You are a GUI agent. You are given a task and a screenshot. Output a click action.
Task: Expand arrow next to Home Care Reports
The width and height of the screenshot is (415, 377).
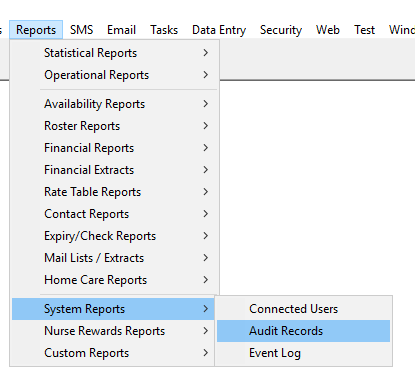coord(206,280)
